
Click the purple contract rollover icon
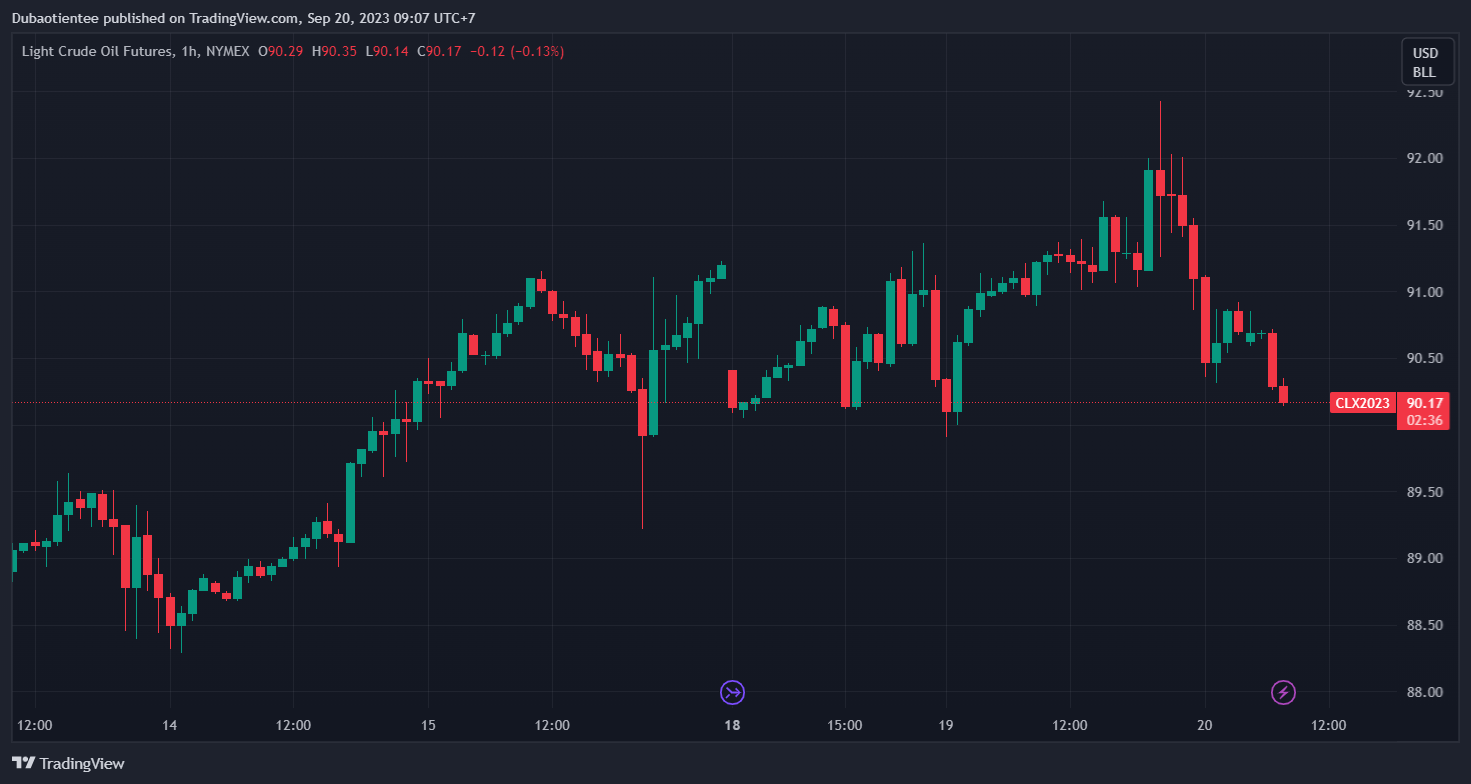(x=733, y=692)
